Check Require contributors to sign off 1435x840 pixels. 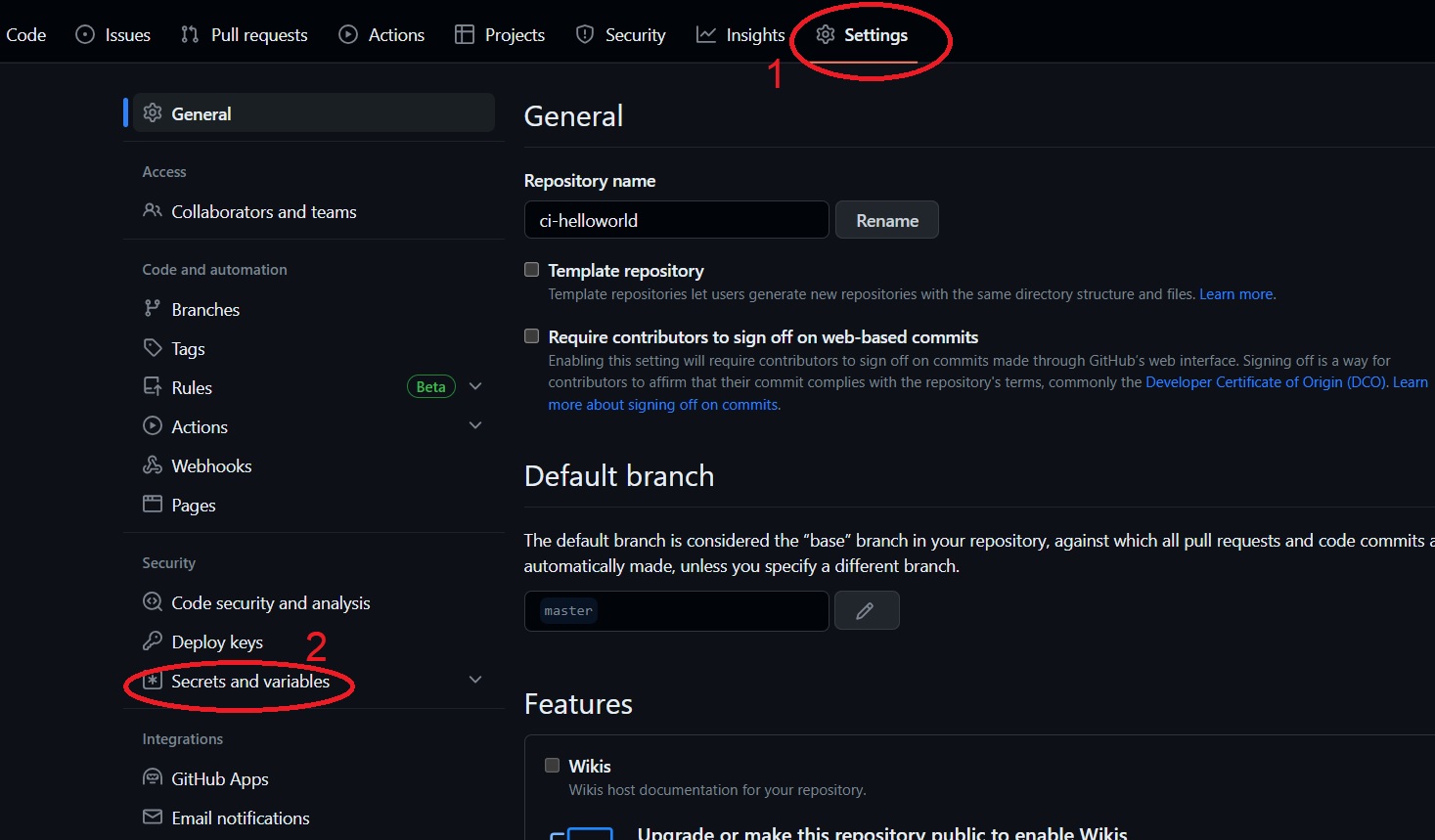tap(532, 336)
